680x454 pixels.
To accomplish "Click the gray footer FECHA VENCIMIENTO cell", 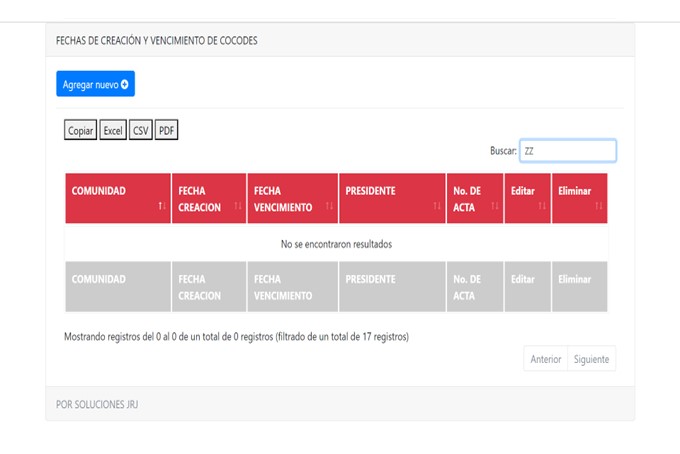I will point(292,287).
